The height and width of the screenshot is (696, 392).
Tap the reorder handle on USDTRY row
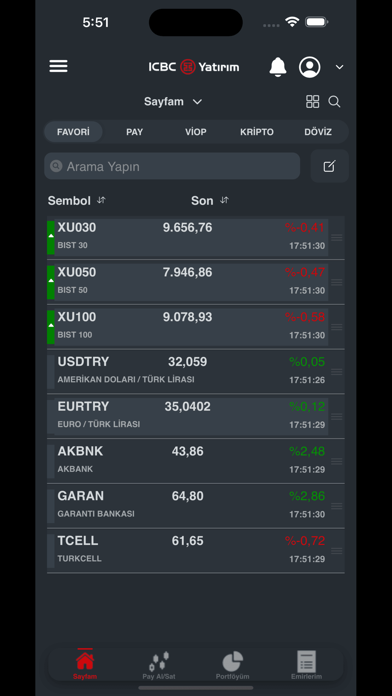click(x=337, y=372)
